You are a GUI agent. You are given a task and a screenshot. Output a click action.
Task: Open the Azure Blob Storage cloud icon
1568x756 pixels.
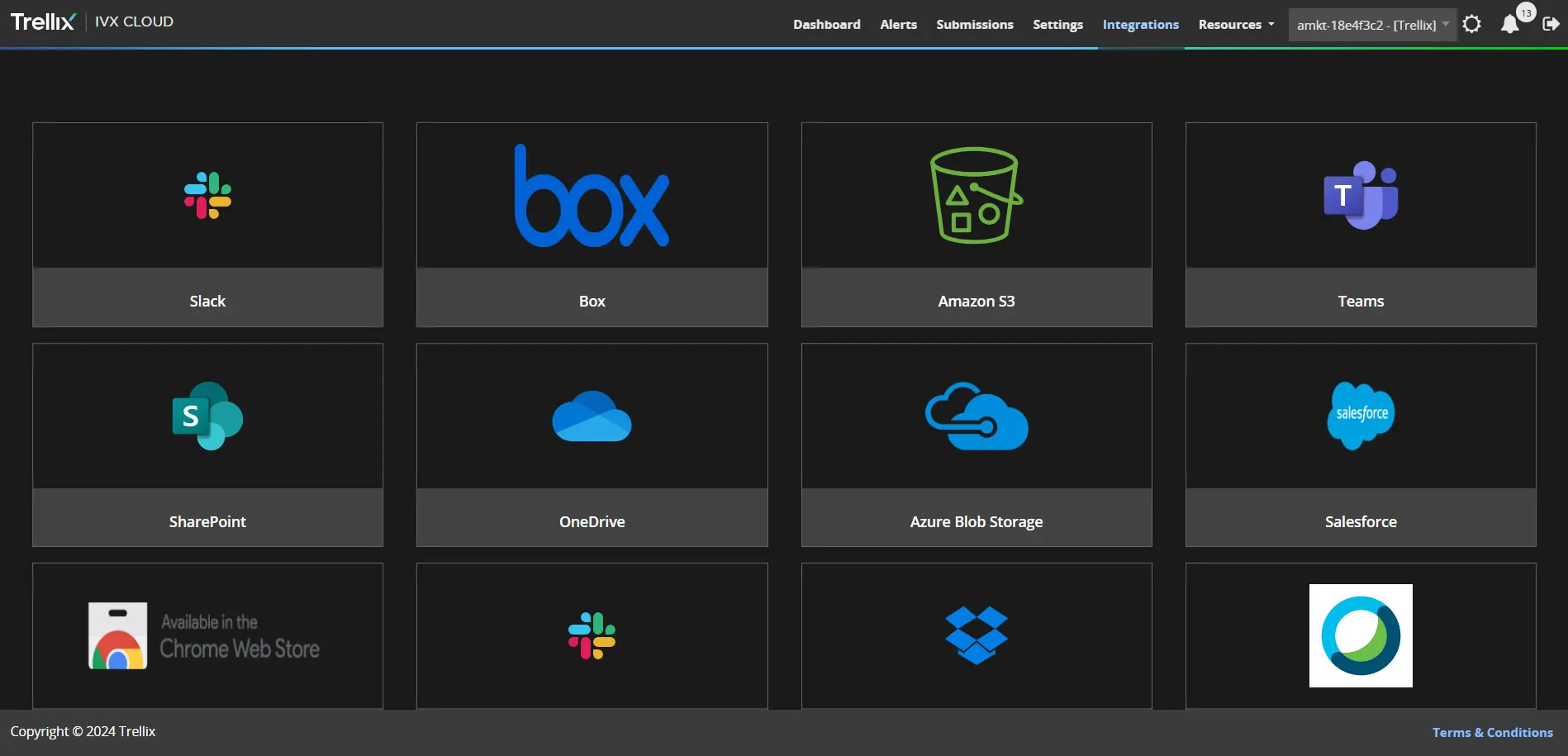point(976,416)
